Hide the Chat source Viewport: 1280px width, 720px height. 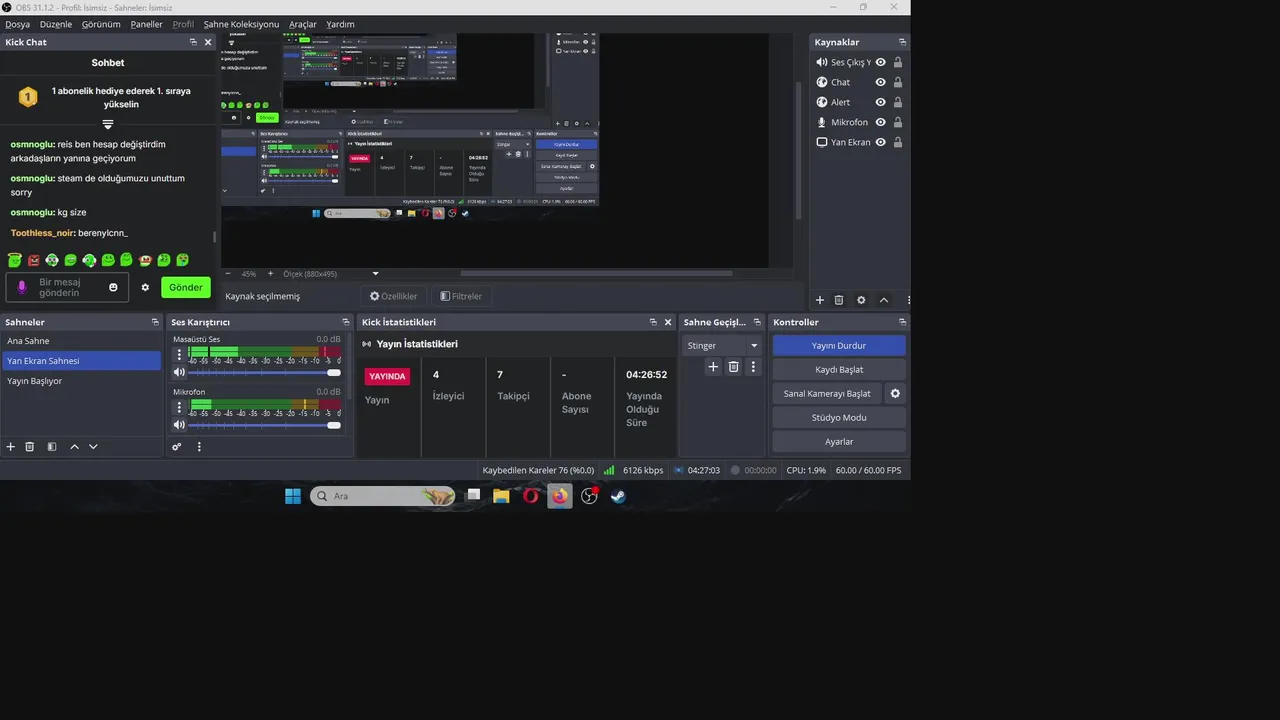click(x=881, y=82)
